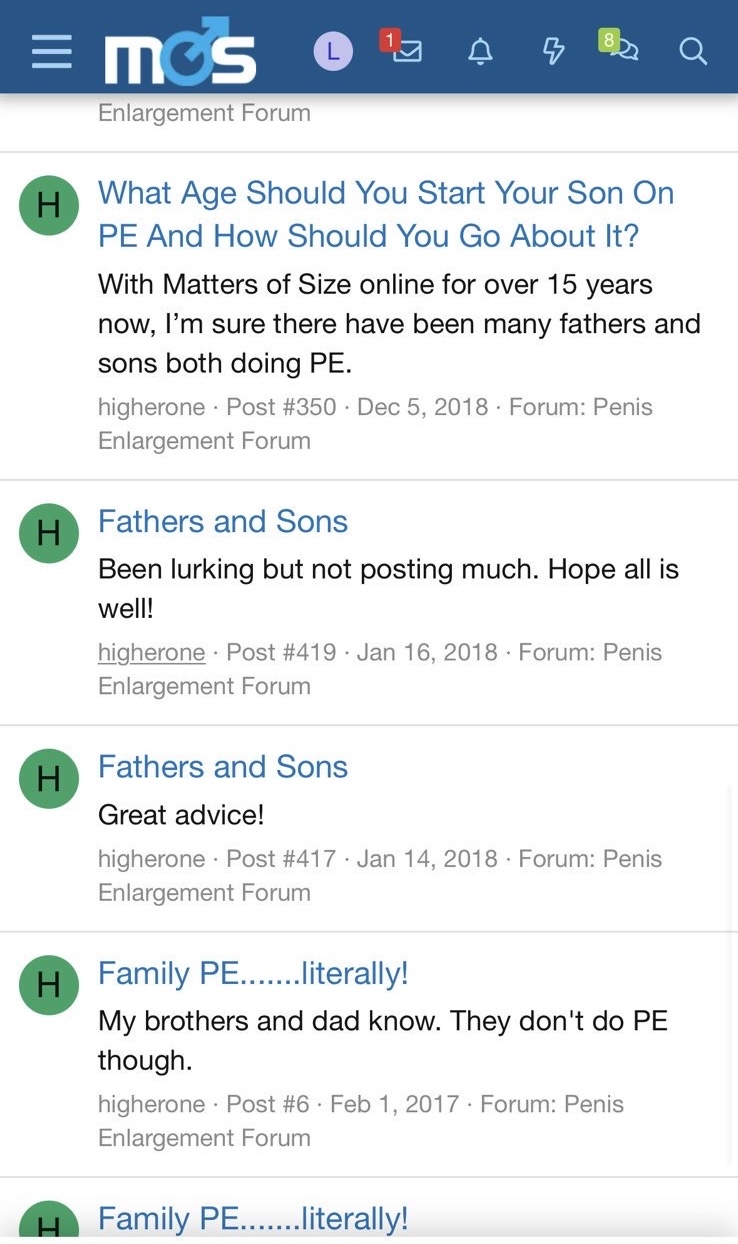Open the first Fathers and Sons result
This screenshot has width=738, height=1244.
[223, 521]
